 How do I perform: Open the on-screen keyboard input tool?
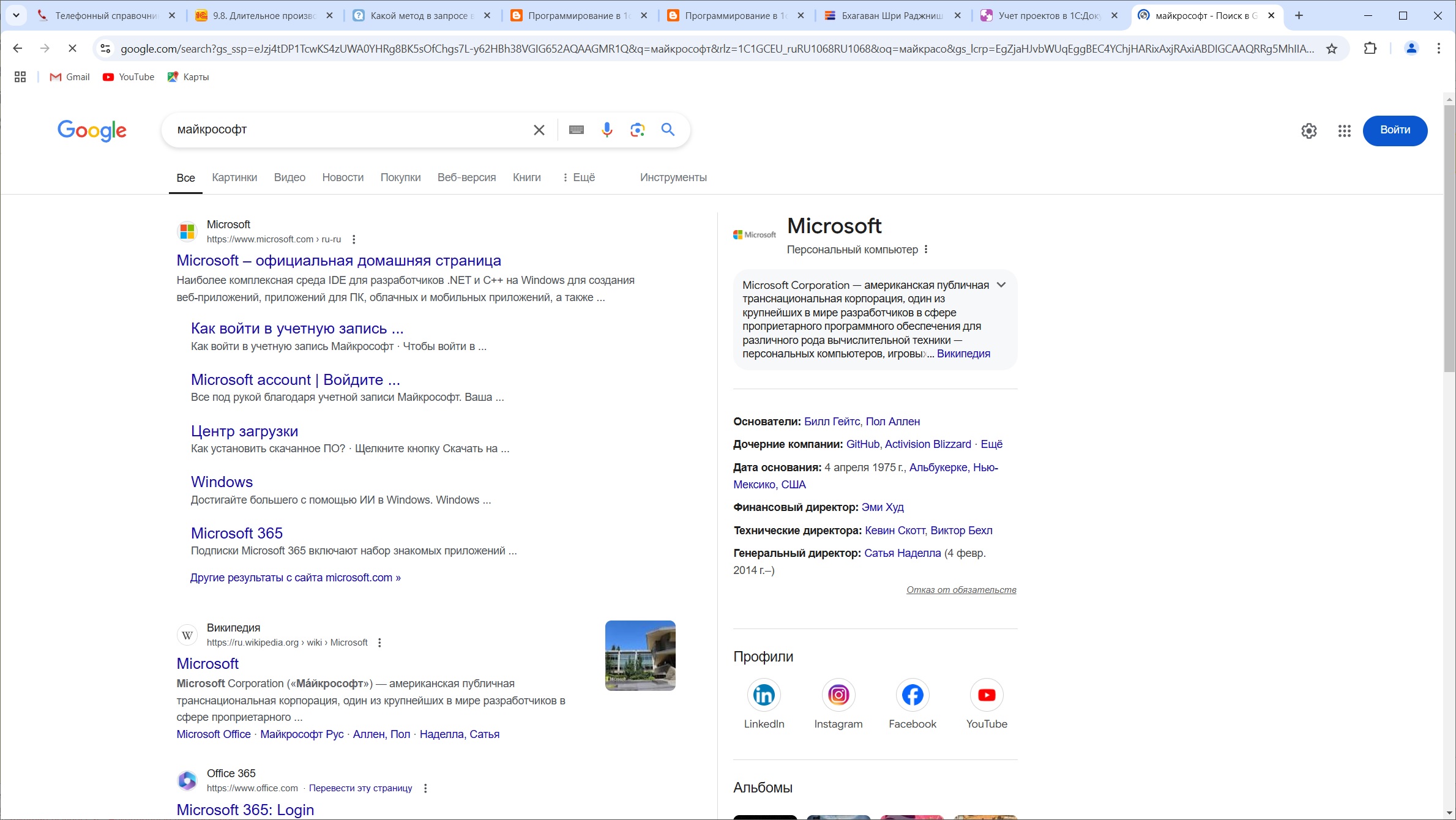pyautogui.click(x=576, y=130)
